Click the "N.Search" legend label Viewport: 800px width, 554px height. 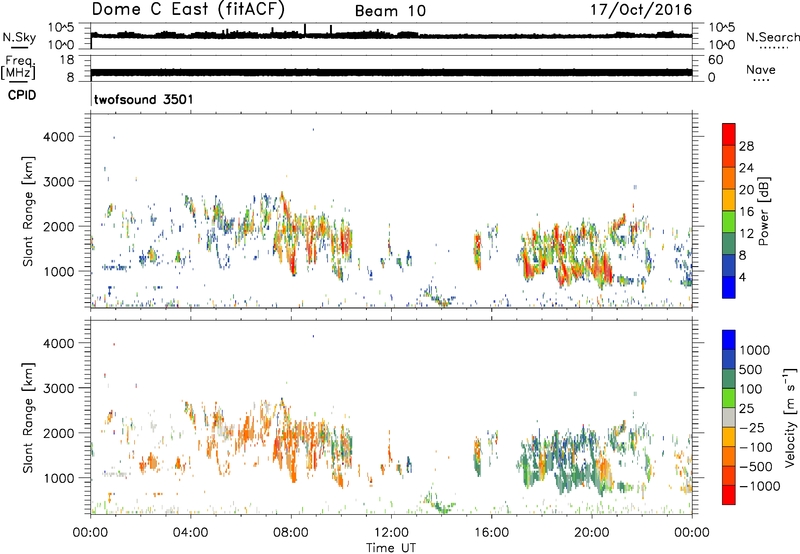(x=772, y=37)
